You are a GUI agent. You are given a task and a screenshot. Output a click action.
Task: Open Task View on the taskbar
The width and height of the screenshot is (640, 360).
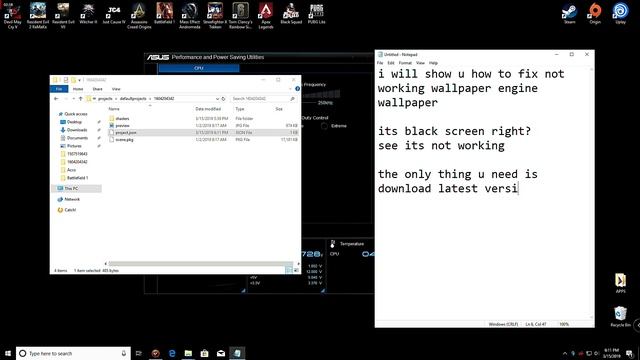tap(138, 353)
